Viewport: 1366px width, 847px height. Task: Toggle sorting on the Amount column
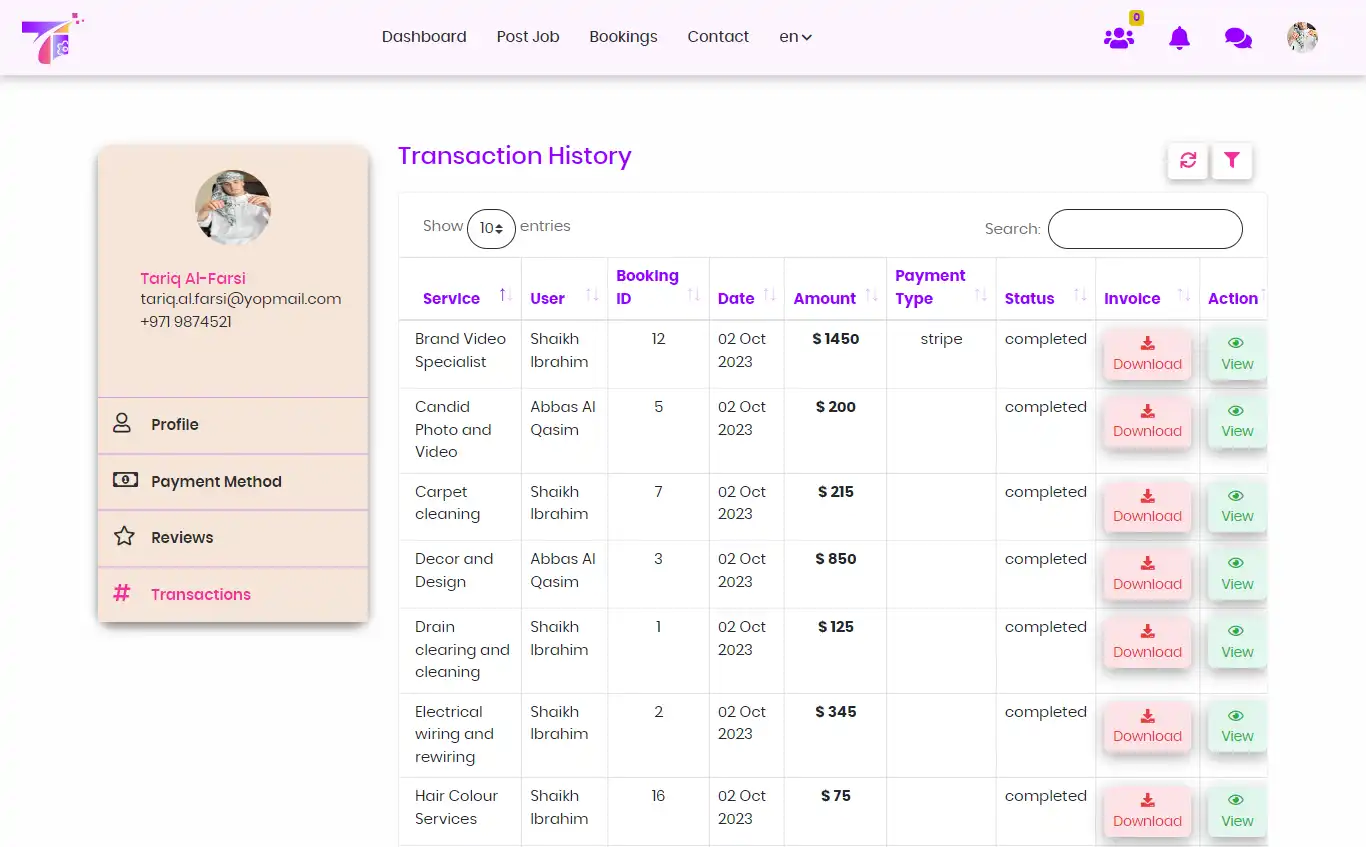click(x=871, y=297)
